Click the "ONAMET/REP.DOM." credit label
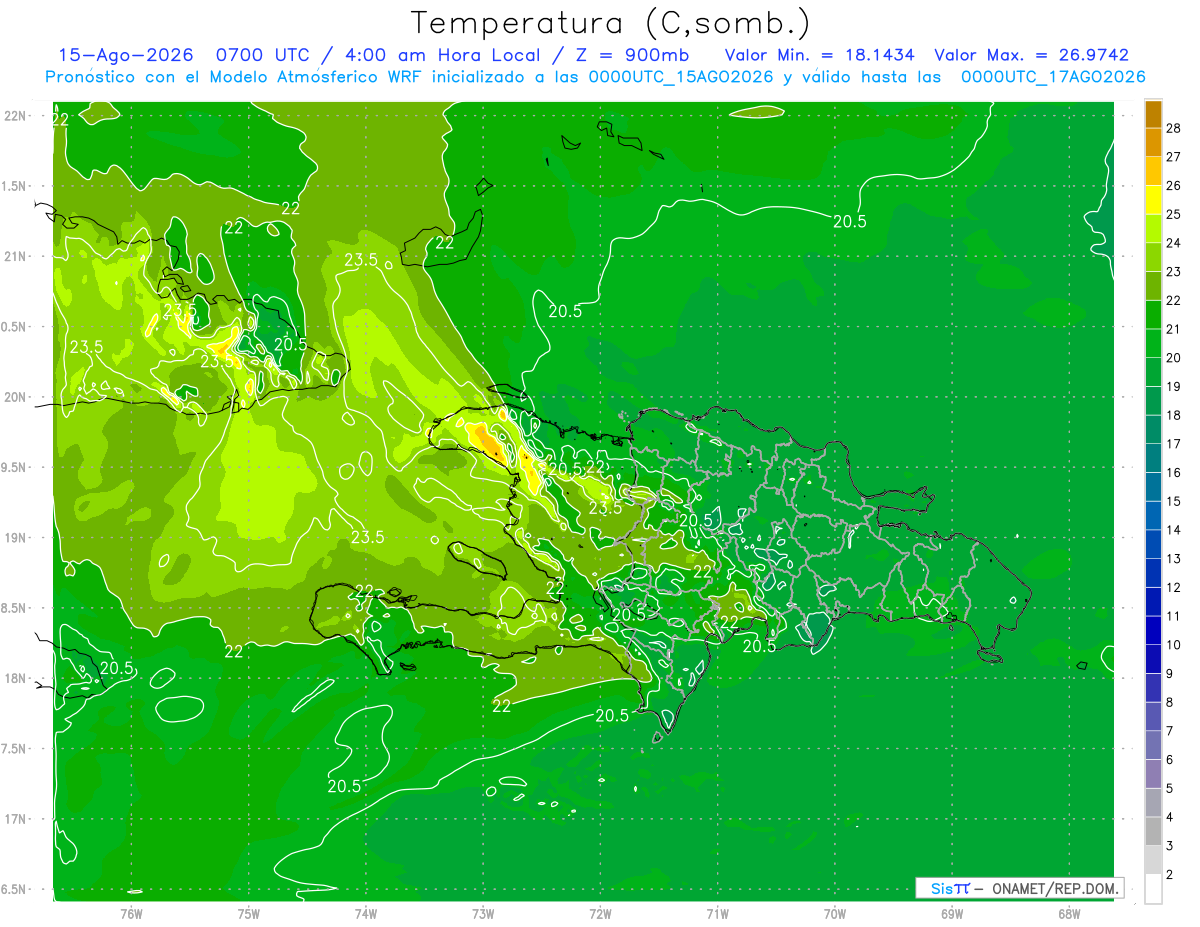This screenshot has width=1200, height=927. (x=1056, y=888)
